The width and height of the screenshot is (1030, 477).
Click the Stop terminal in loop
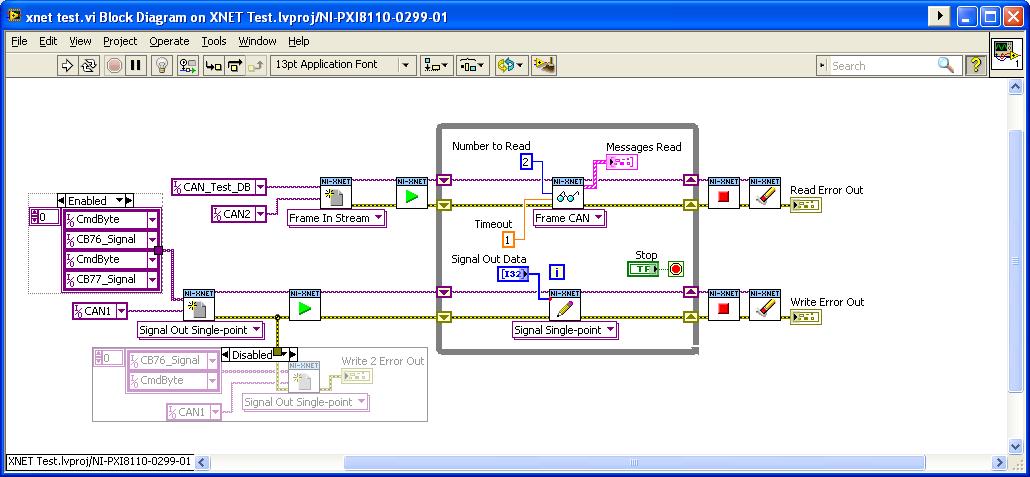tap(640, 269)
